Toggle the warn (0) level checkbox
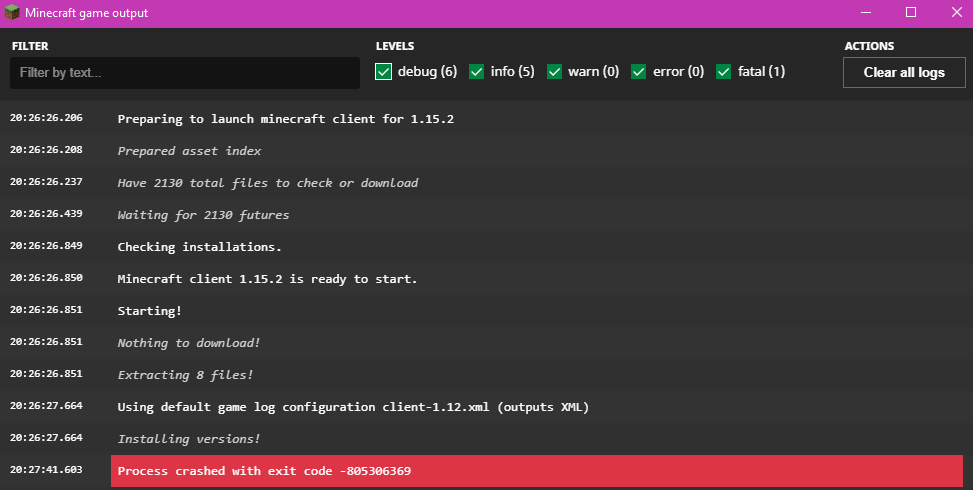 tap(554, 72)
